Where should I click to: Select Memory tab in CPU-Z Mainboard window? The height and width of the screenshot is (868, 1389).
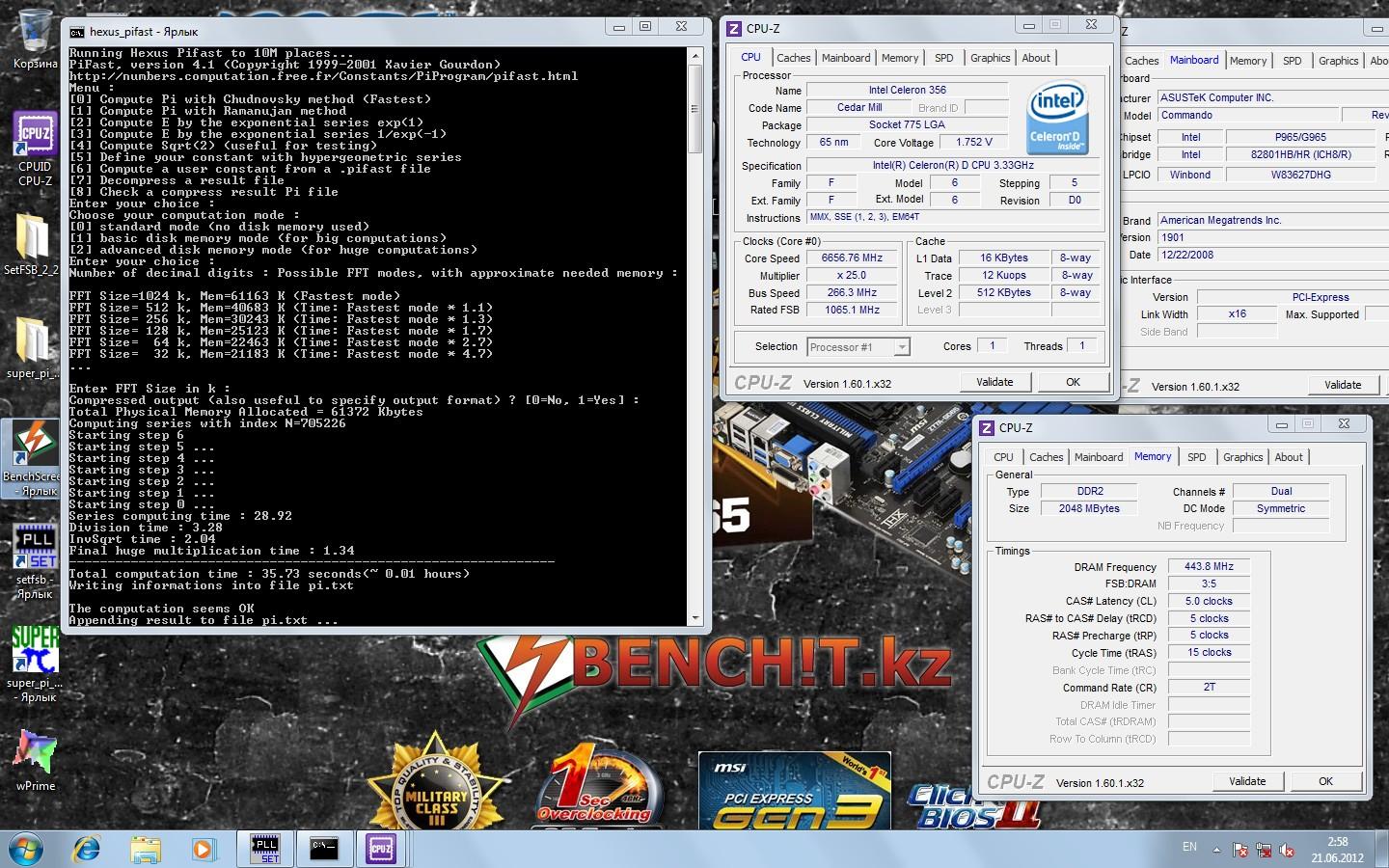[1248, 61]
